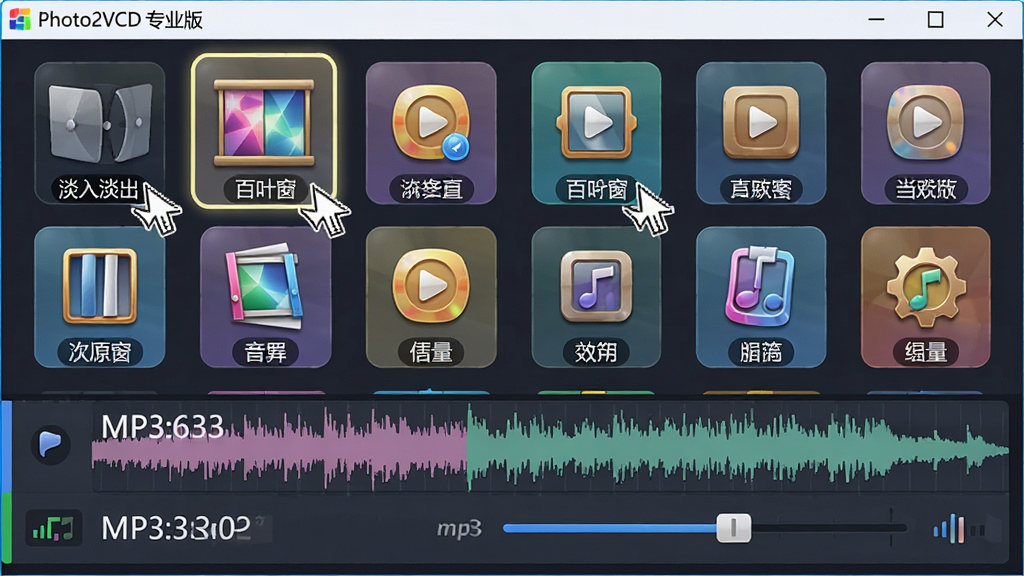Click the "MP3:3:3:02" readout text

click(x=176, y=528)
